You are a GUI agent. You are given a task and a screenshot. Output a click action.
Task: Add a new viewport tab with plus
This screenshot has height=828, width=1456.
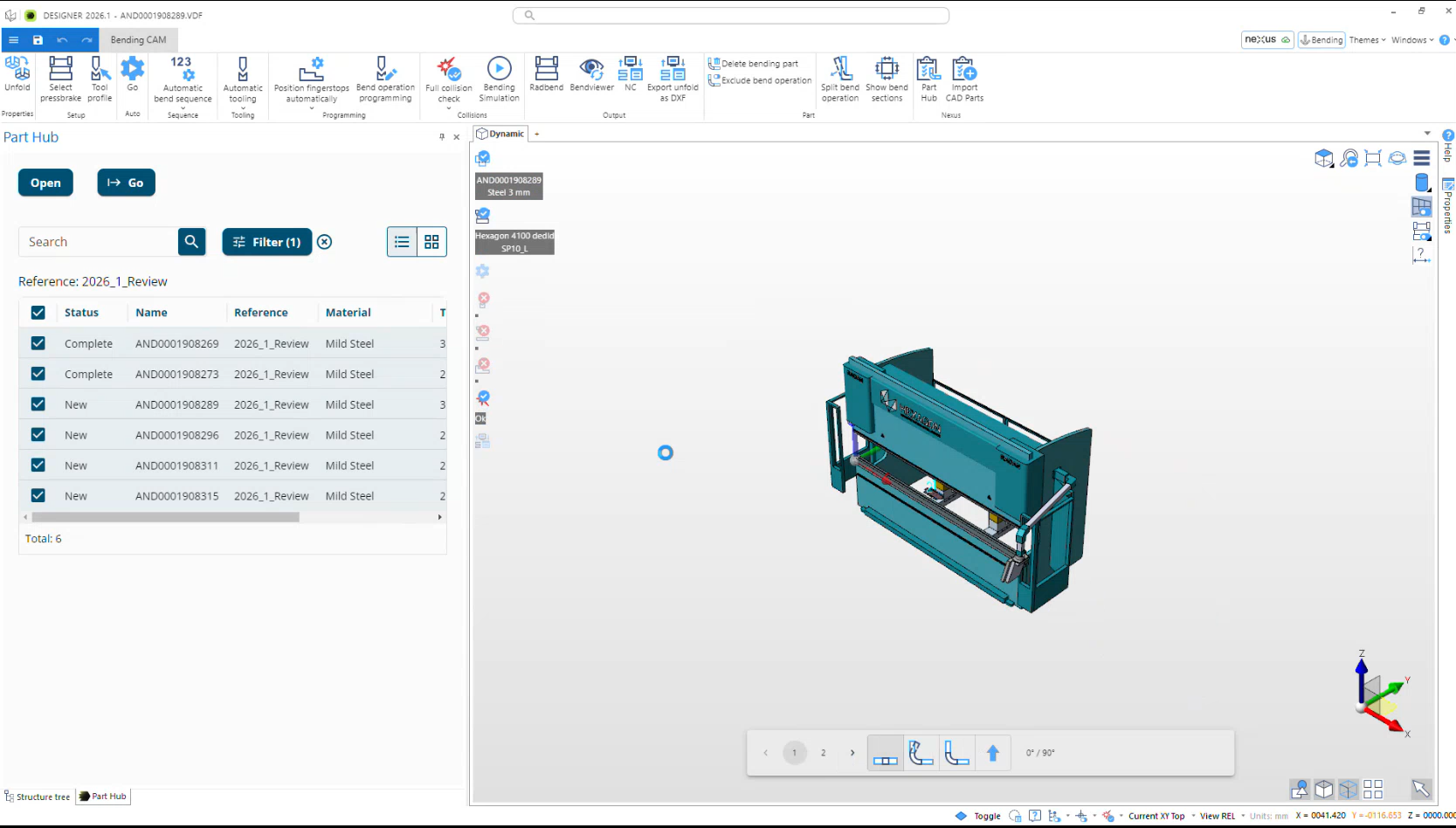pyautogui.click(x=537, y=134)
